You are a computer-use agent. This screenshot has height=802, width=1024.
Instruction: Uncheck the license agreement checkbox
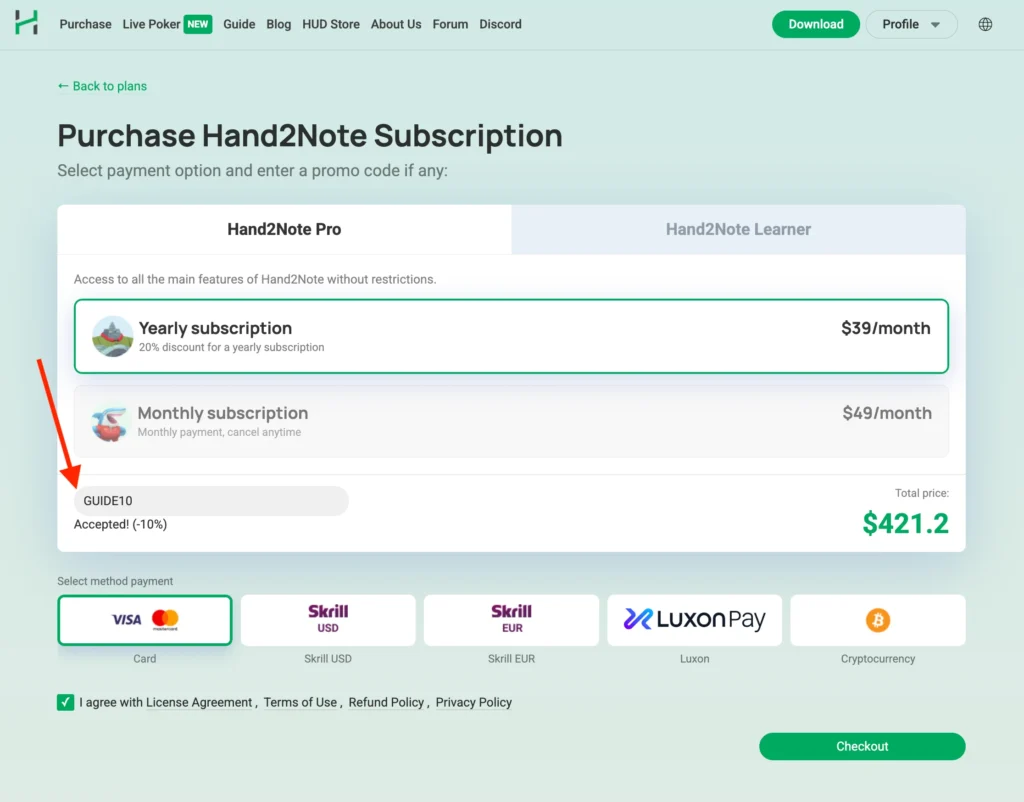pyautogui.click(x=65, y=703)
